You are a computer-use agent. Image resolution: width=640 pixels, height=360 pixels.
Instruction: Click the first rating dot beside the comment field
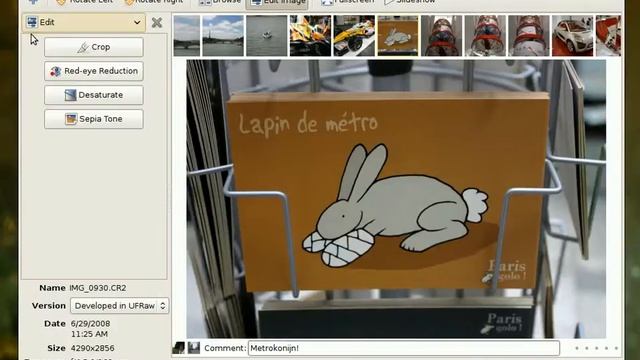577,348
